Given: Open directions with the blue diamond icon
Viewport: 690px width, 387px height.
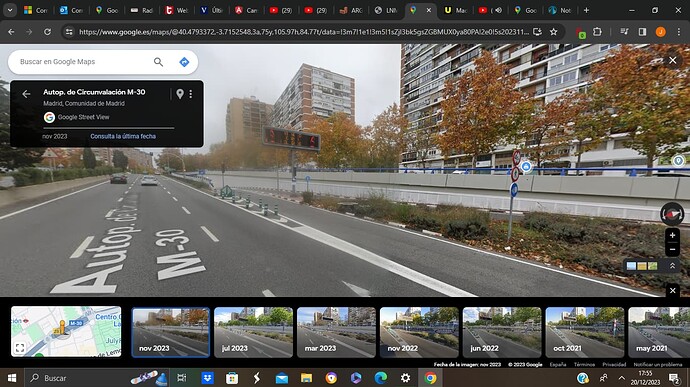Looking at the screenshot, I should [x=184, y=62].
